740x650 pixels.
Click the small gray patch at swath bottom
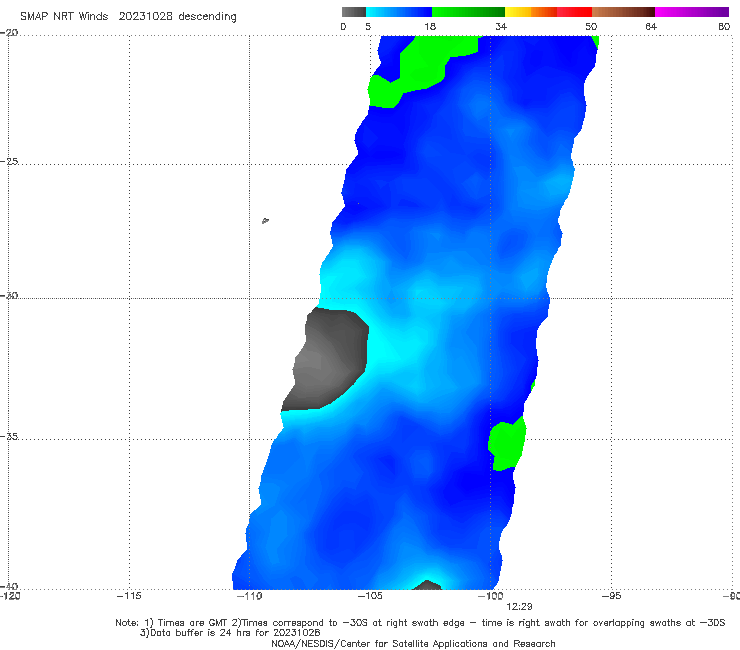427,585
